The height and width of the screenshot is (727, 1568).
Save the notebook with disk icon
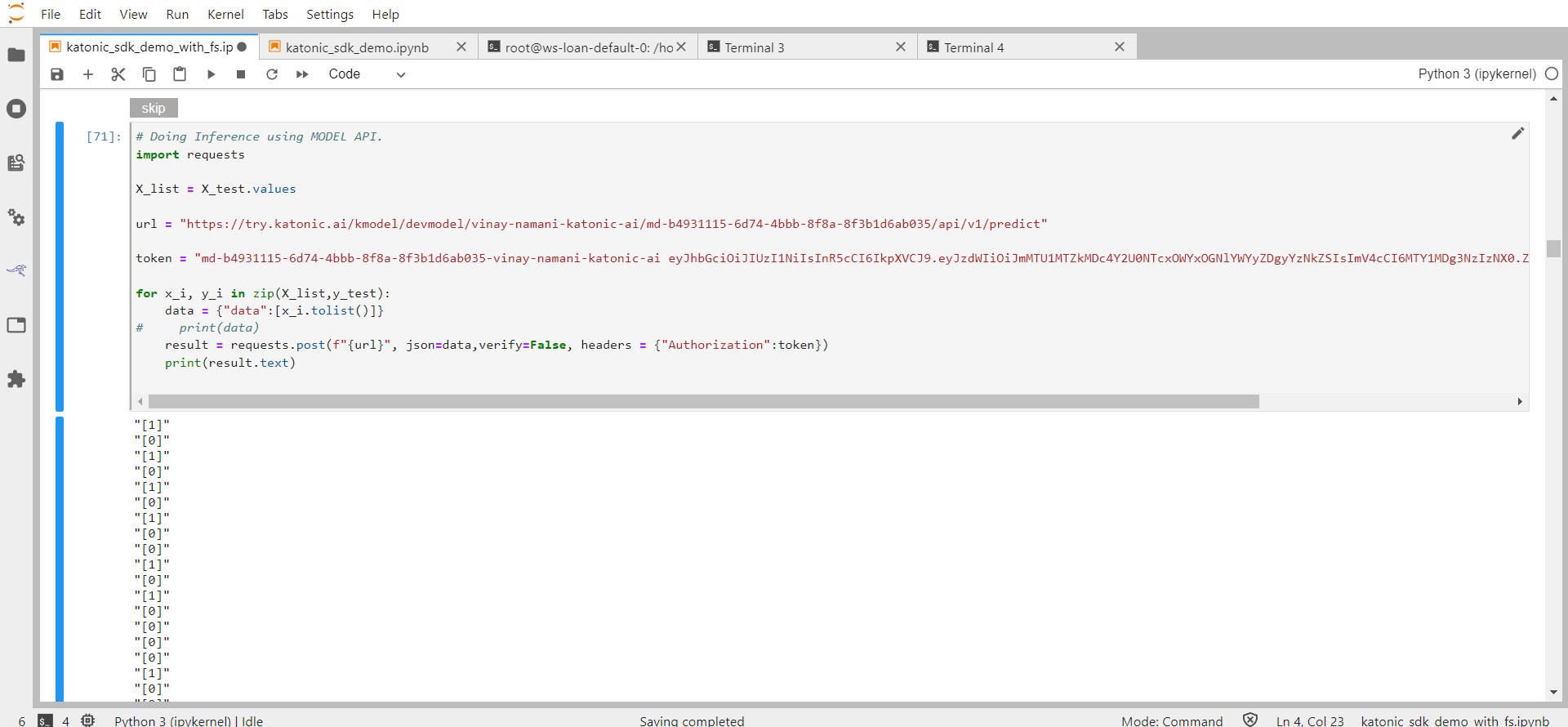click(57, 74)
